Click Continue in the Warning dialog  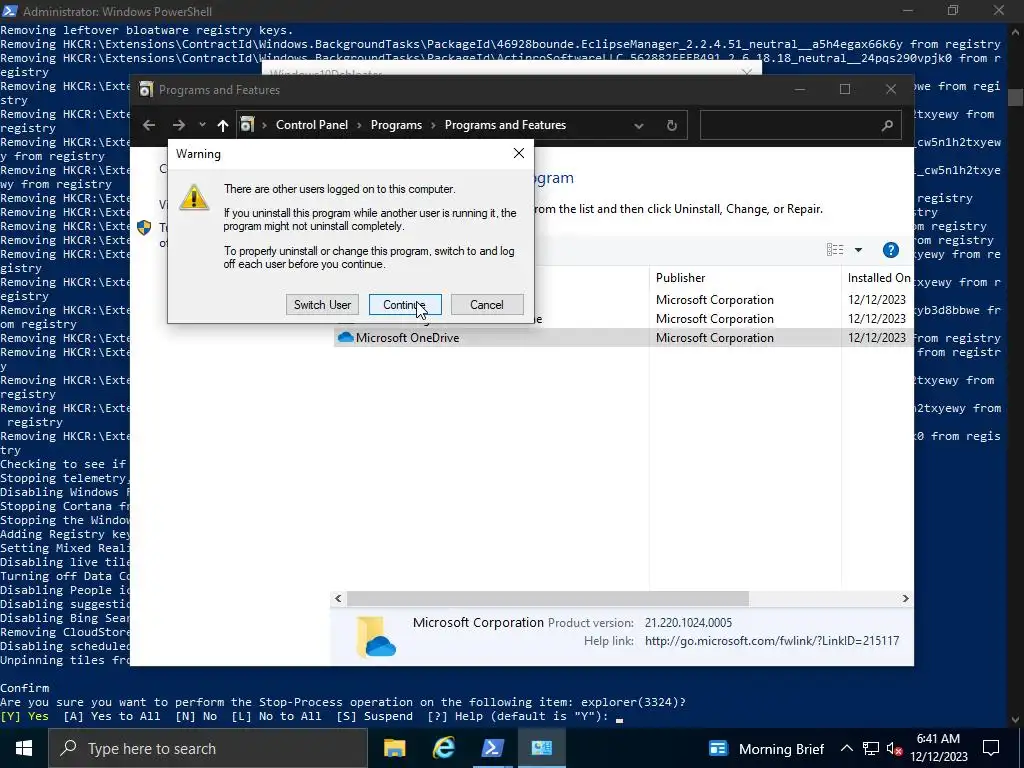pos(405,304)
